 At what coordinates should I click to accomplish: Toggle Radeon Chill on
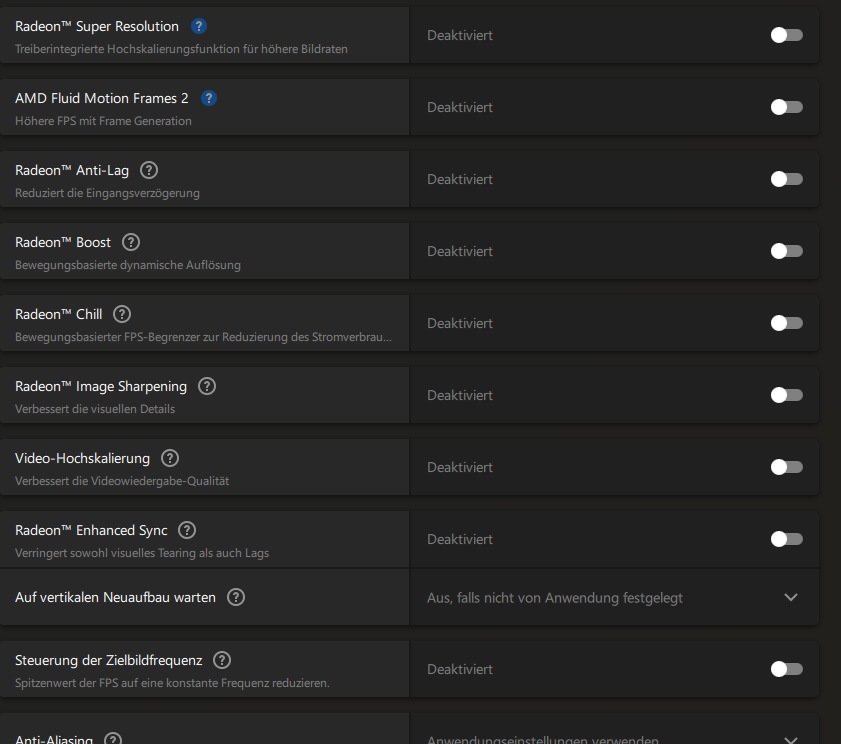[x=787, y=323]
